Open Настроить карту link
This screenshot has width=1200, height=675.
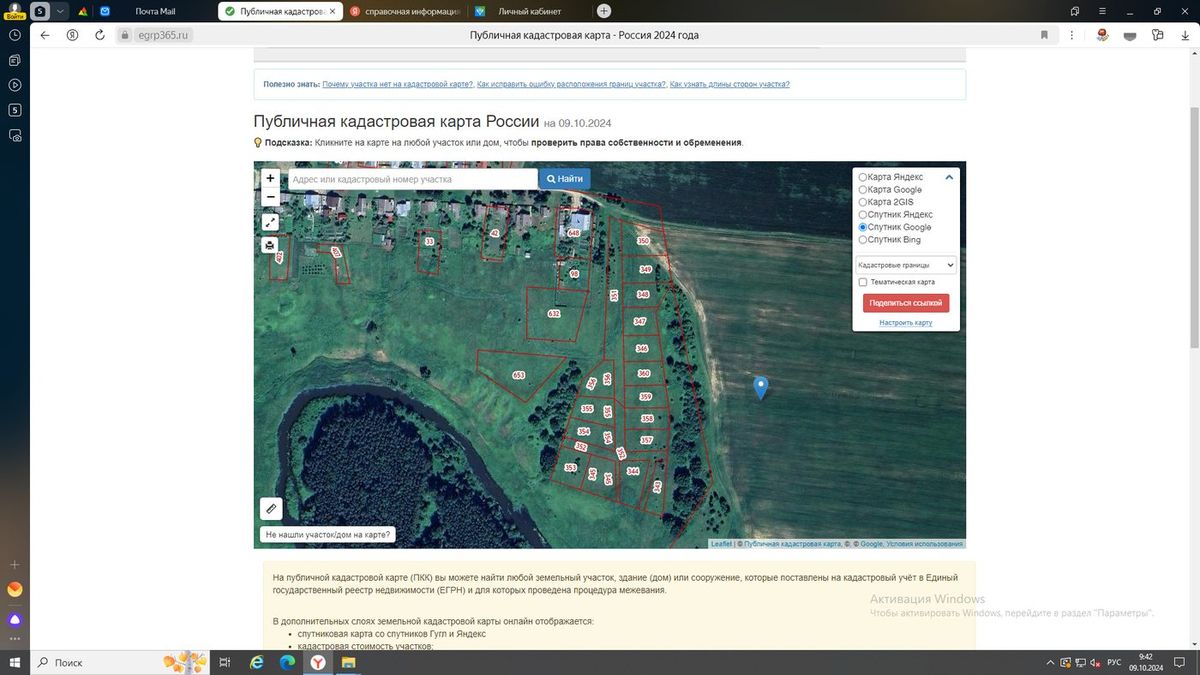pos(906,323)
